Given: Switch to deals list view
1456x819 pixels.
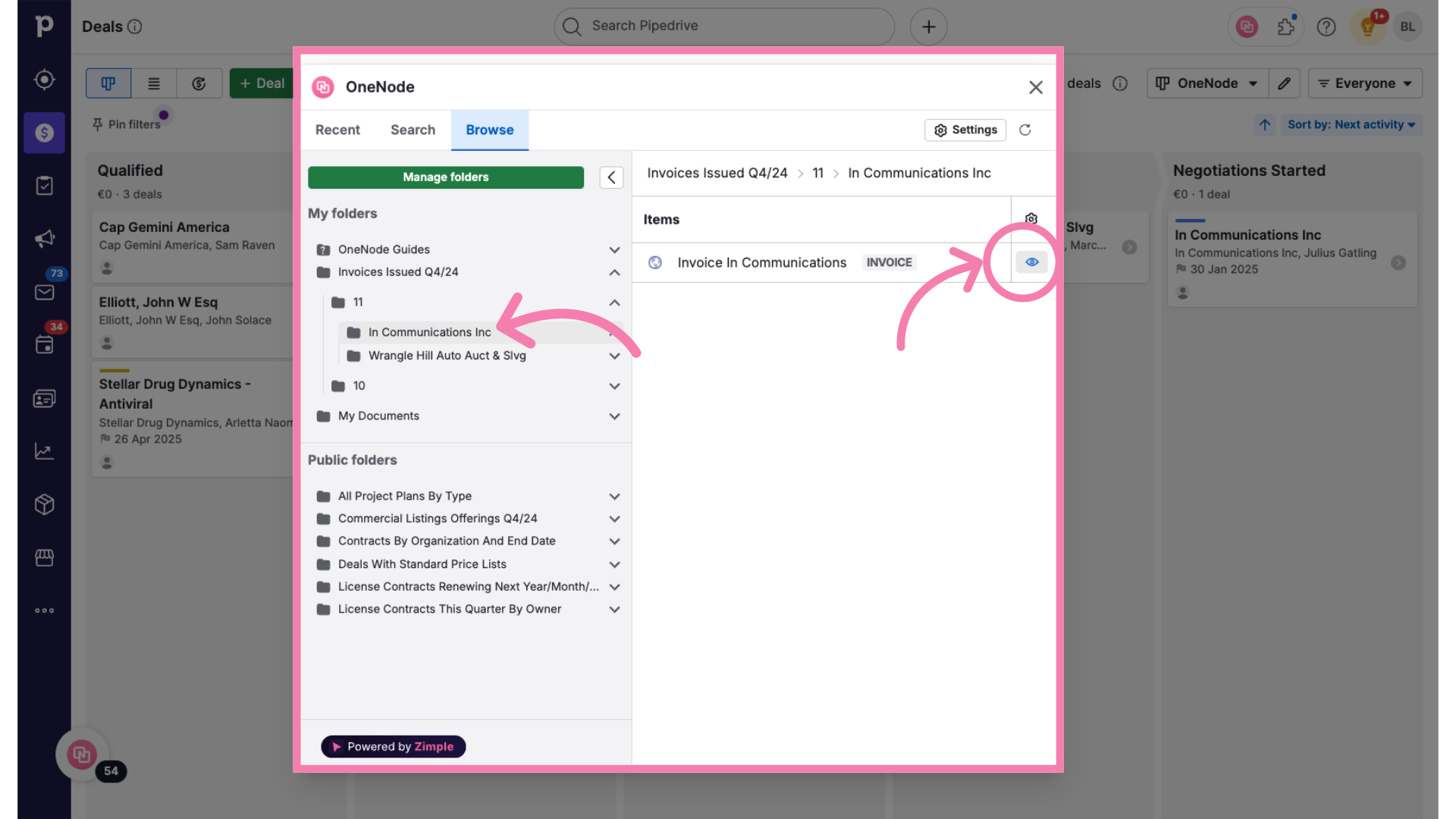Looking at the screenshot, I should [154, 83].
